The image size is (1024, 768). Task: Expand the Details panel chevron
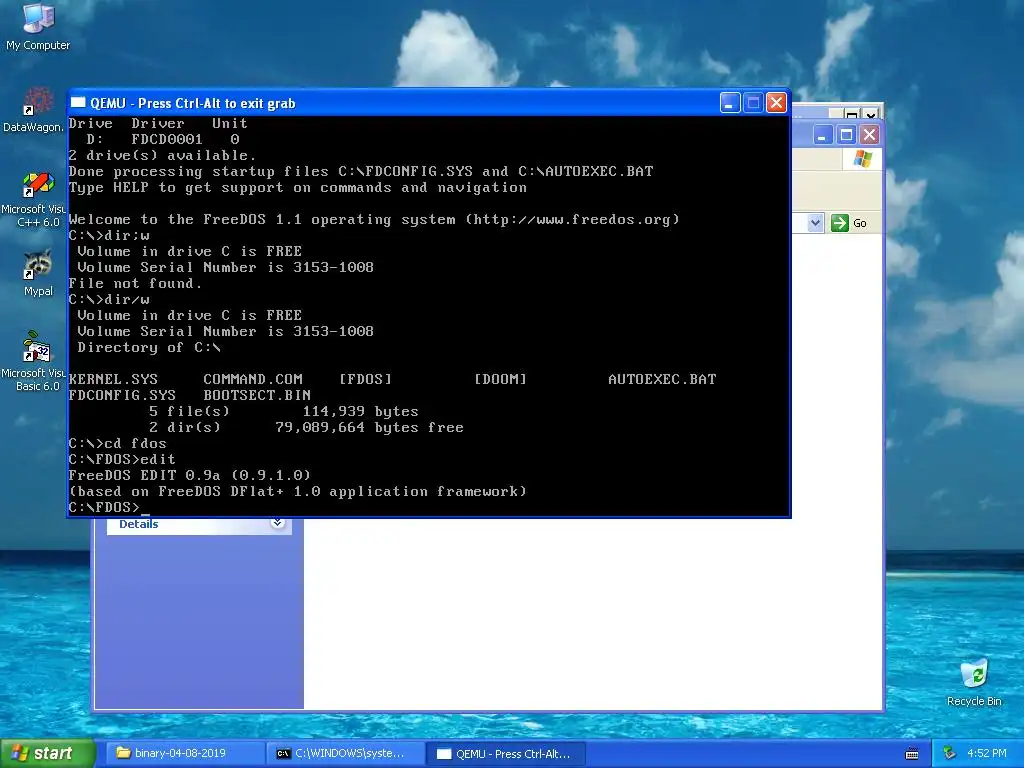[278, 523]
